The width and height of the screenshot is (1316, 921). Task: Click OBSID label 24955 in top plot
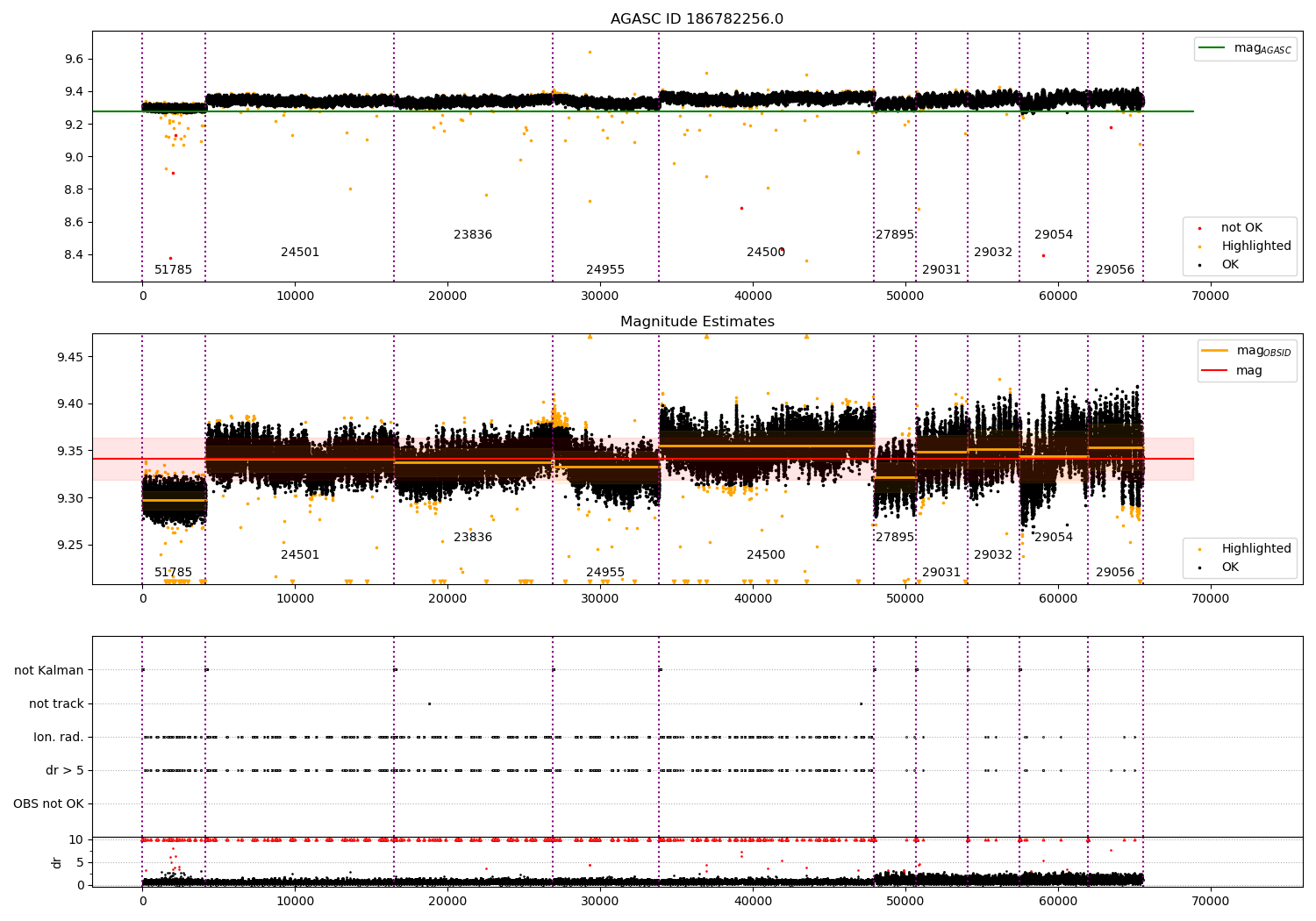pos(605,270)
